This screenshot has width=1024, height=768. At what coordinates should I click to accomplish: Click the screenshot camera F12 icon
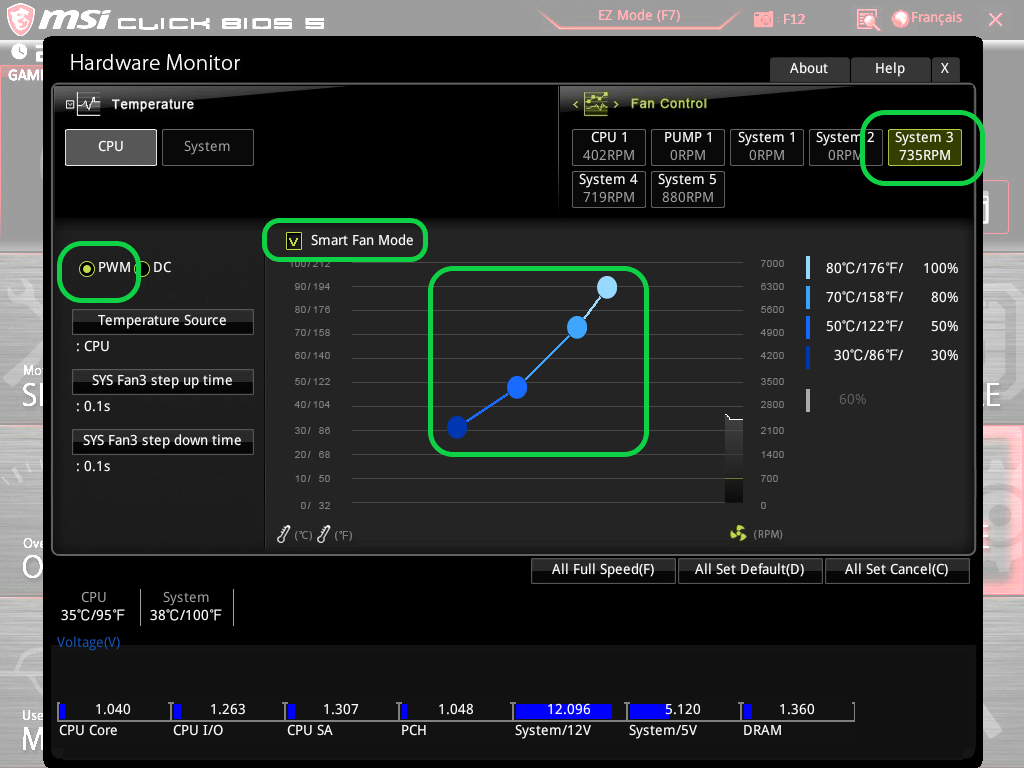click(x=763, y=20)
